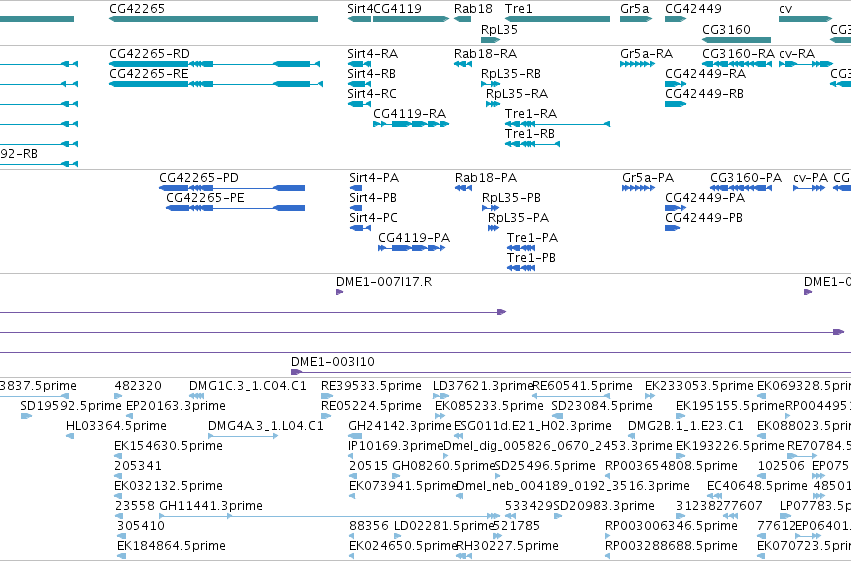
Task: Select the Gr5a-PA protein glyph
Action: [x=639, y=188]
